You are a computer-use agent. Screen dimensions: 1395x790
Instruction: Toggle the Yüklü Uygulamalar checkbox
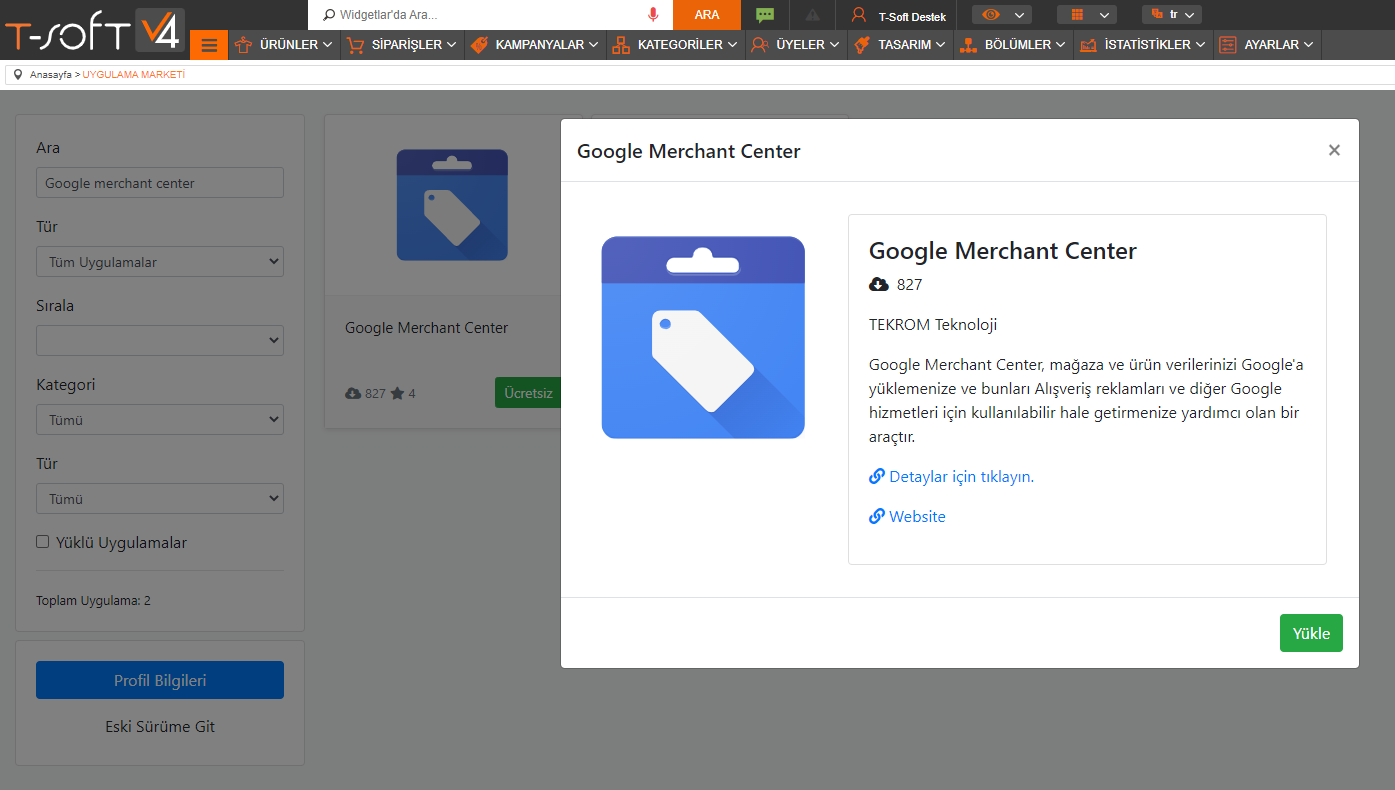pos(43,542)
